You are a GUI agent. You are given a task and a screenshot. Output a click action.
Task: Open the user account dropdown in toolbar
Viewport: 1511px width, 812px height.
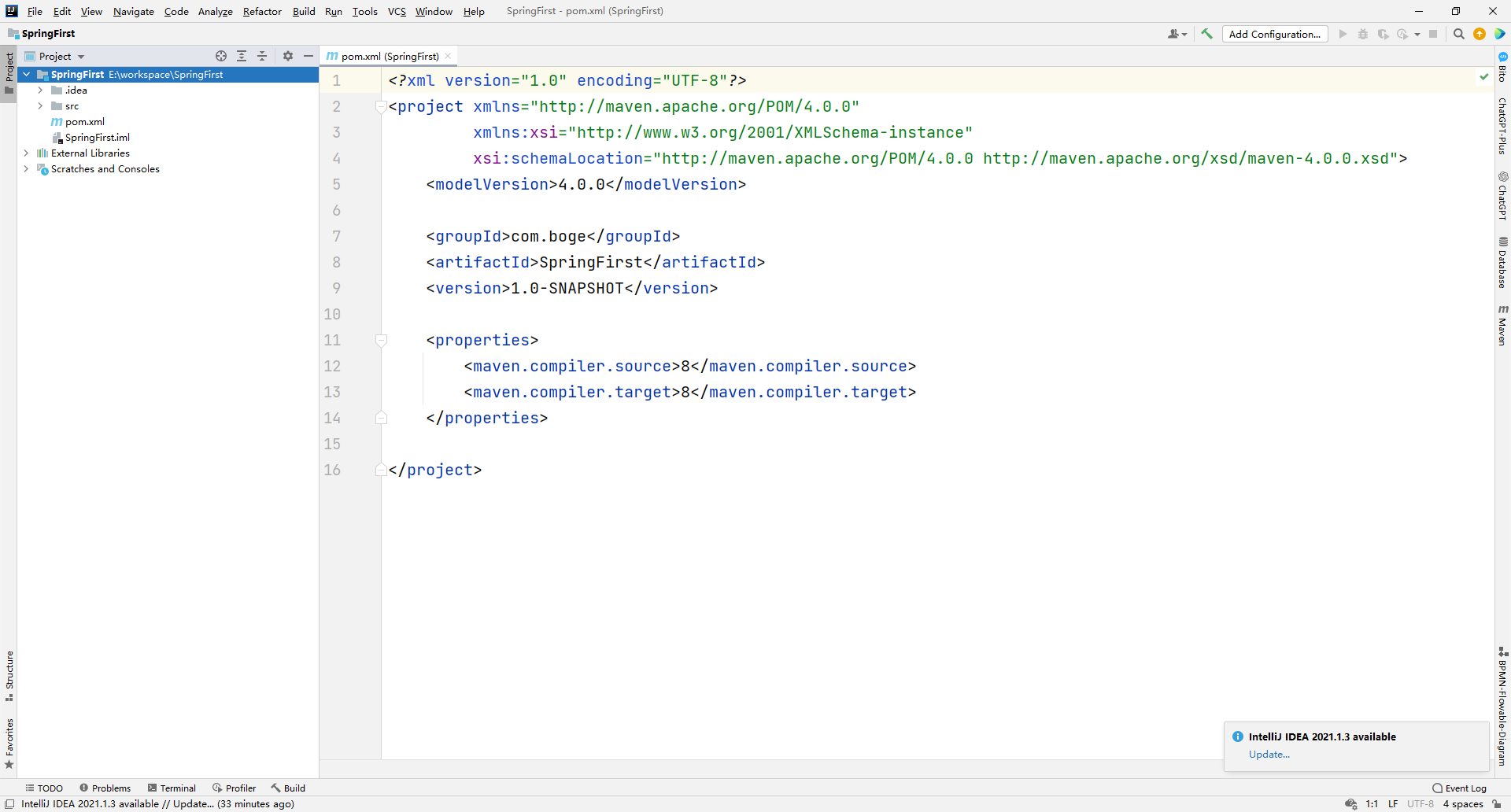[1177, 34]
